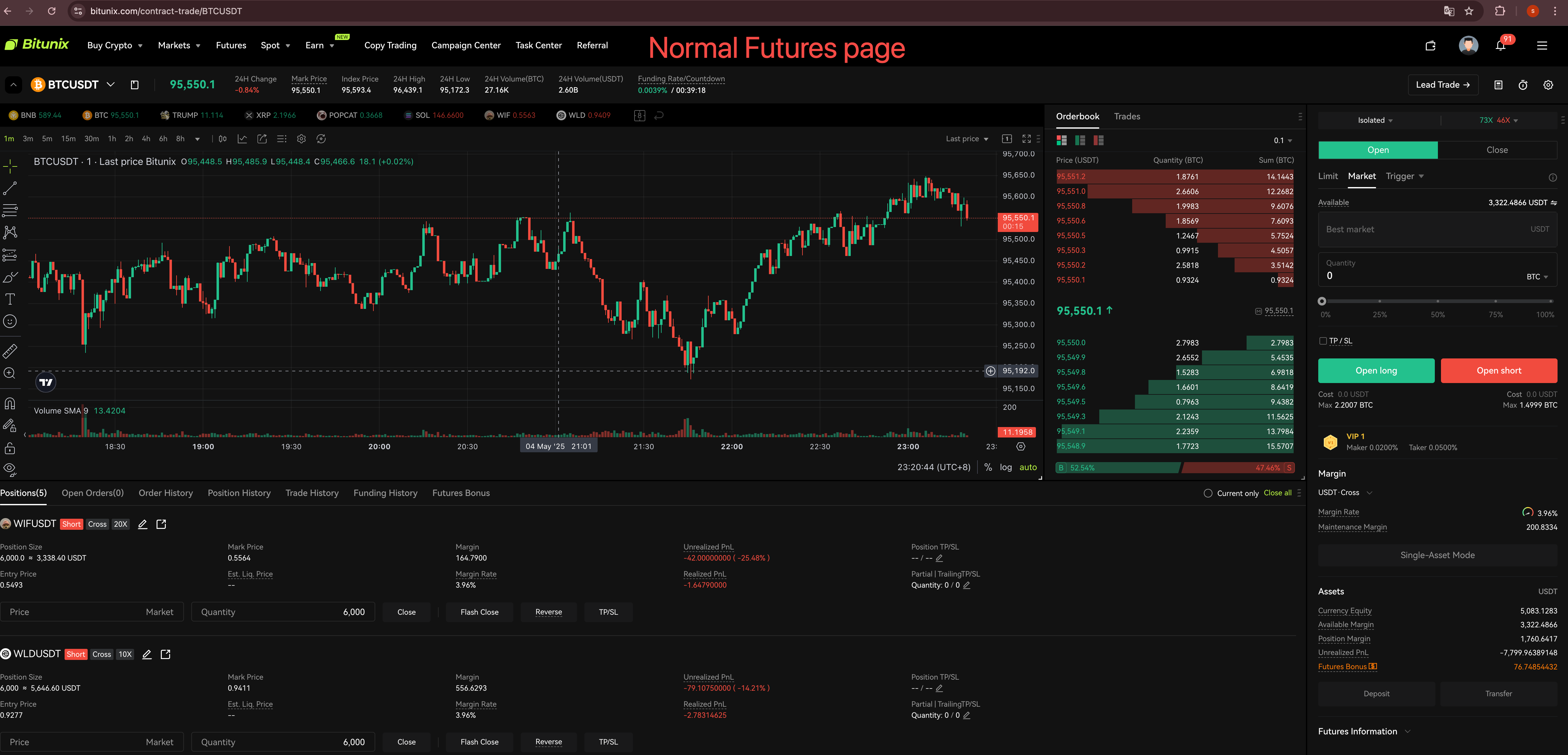
Task: Toggle stay in drawing mode
Action: pyautogui.click(x=10, y=425)
